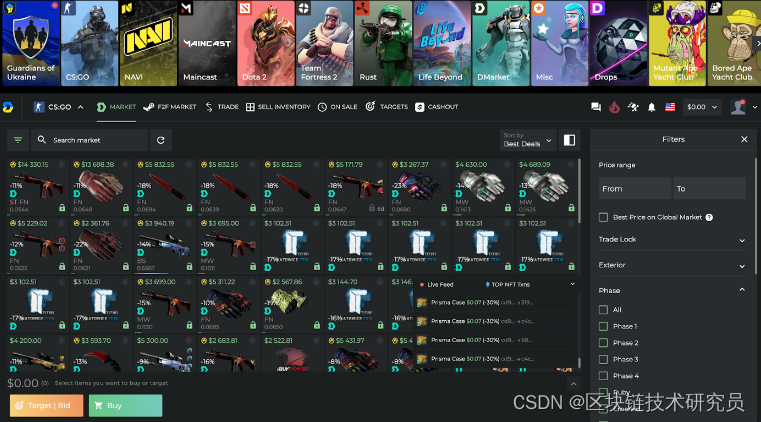Collapse the Live Feed panel
This screenshot has height=422, width=761.
pyautogui.click(x=573, y=284)
